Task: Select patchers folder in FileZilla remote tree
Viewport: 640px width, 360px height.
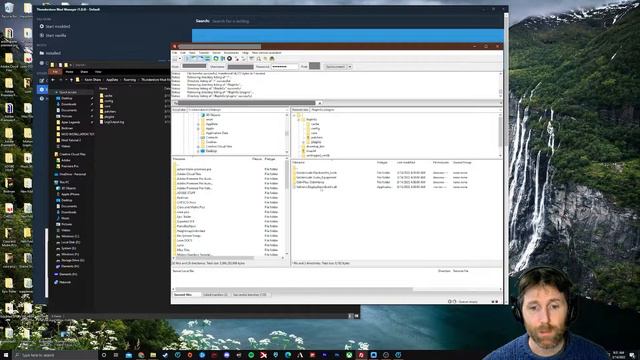Action: pyautogui.click(x=316, y=138)
